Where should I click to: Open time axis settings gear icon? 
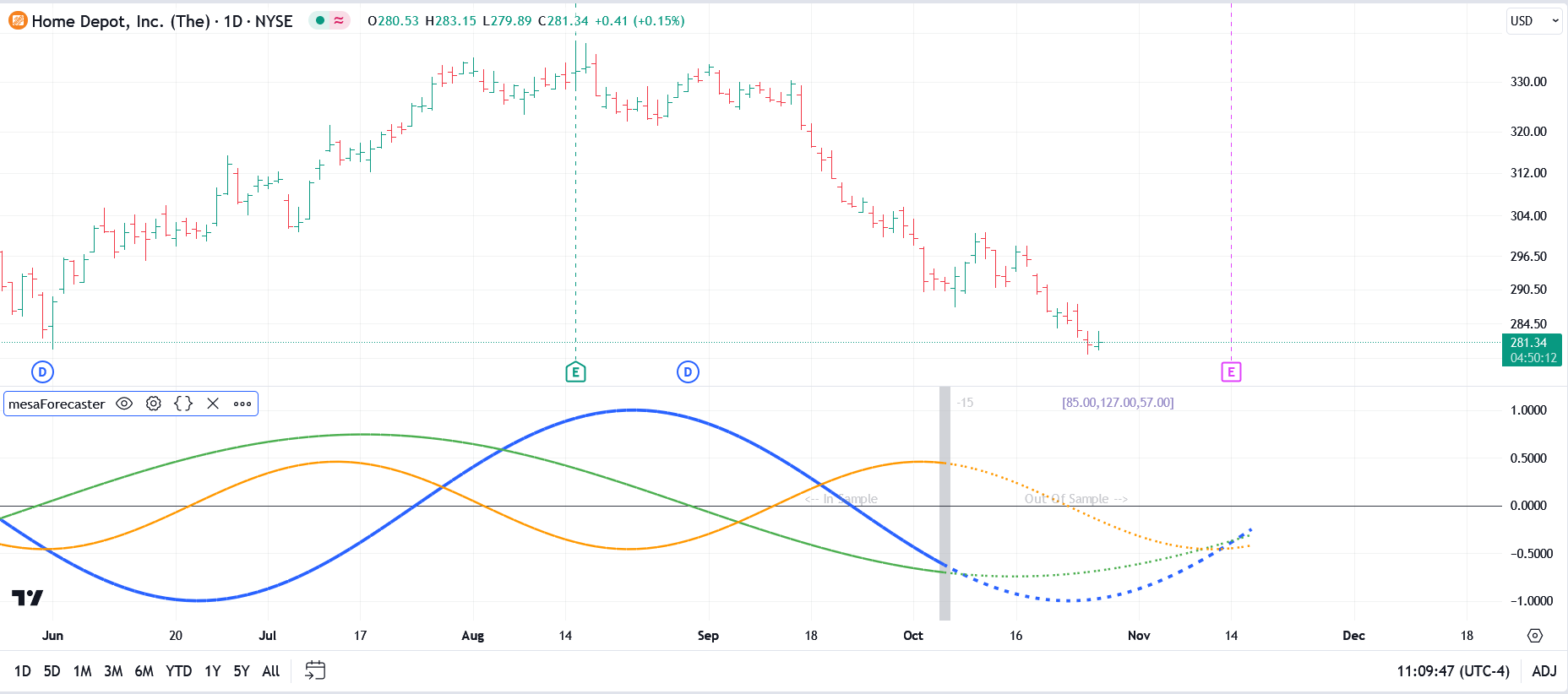(1535, 636)
